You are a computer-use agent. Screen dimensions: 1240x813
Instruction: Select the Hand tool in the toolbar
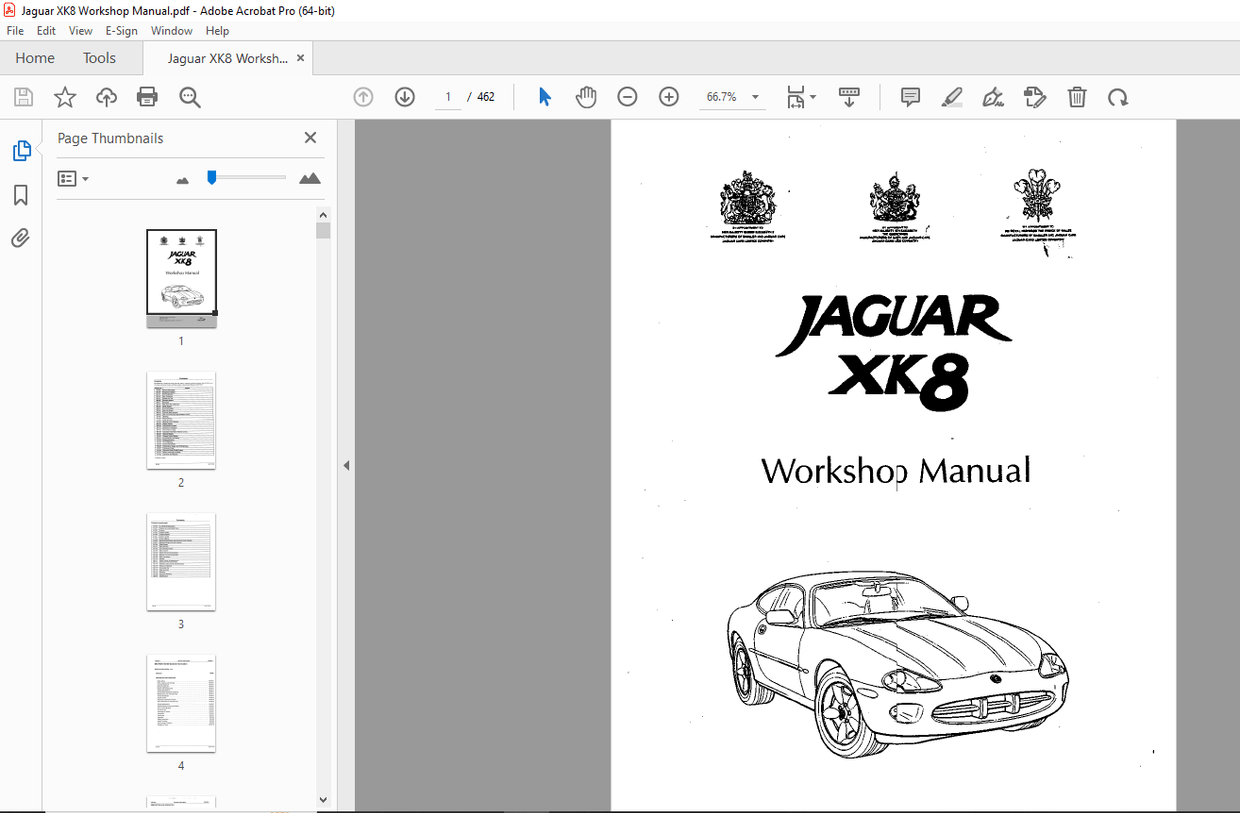click(586, 96)
